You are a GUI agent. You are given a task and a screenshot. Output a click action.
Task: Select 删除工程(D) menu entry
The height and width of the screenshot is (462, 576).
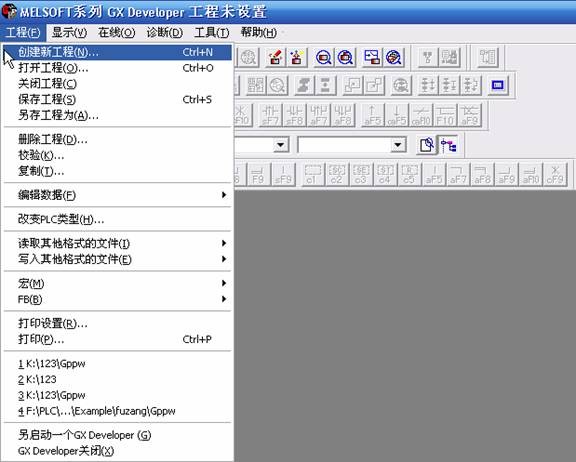point(118,139)
